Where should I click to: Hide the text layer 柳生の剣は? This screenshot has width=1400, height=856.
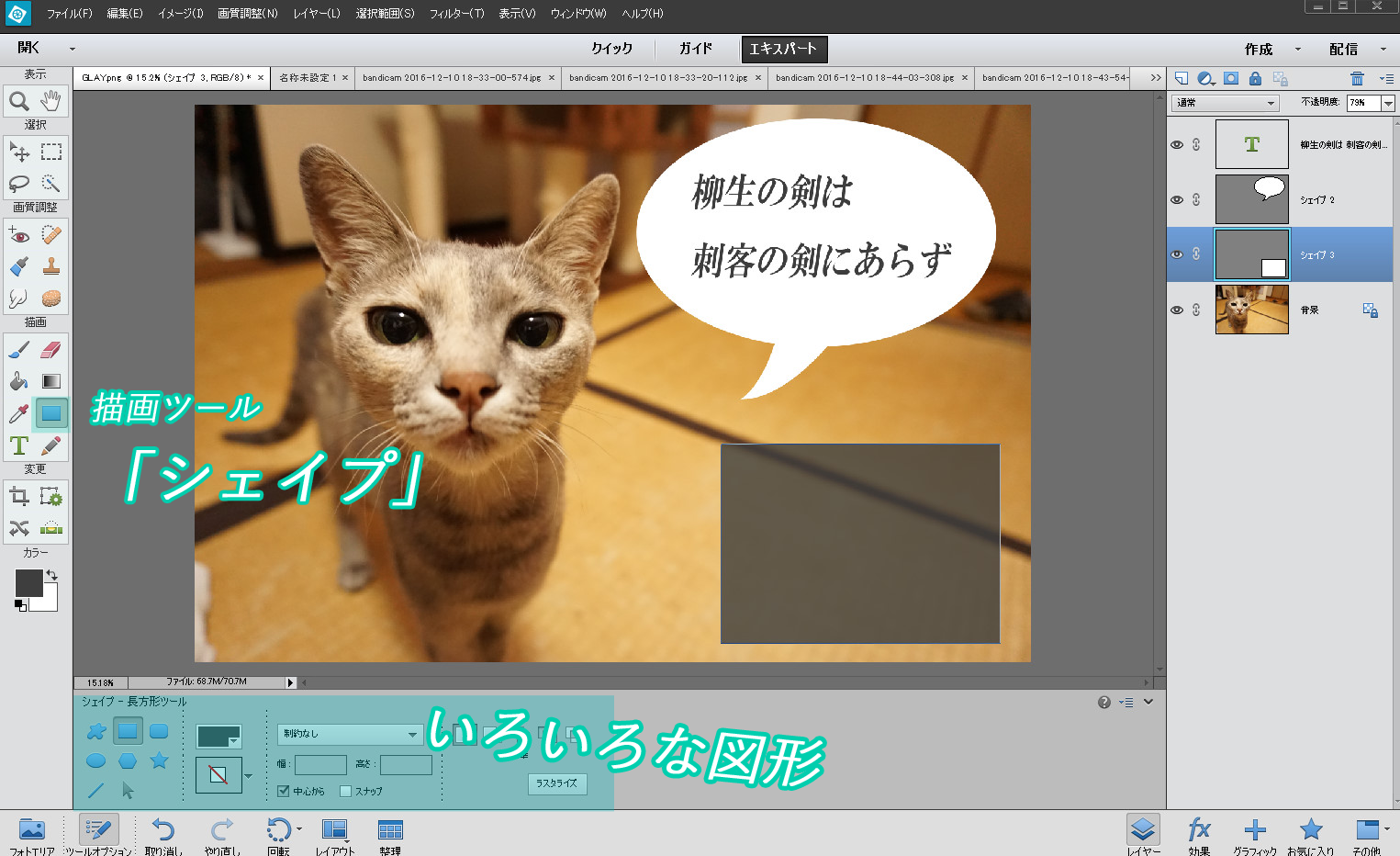click(1177, 144)
